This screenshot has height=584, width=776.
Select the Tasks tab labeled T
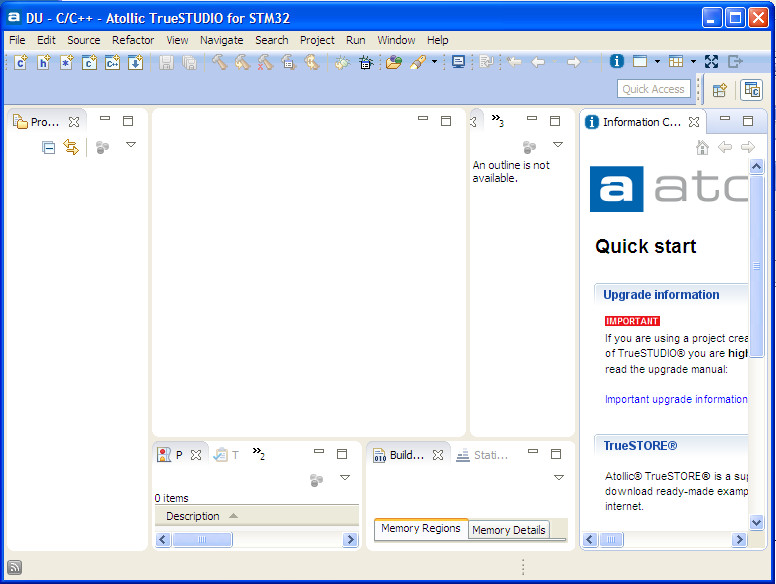[226, 455]
